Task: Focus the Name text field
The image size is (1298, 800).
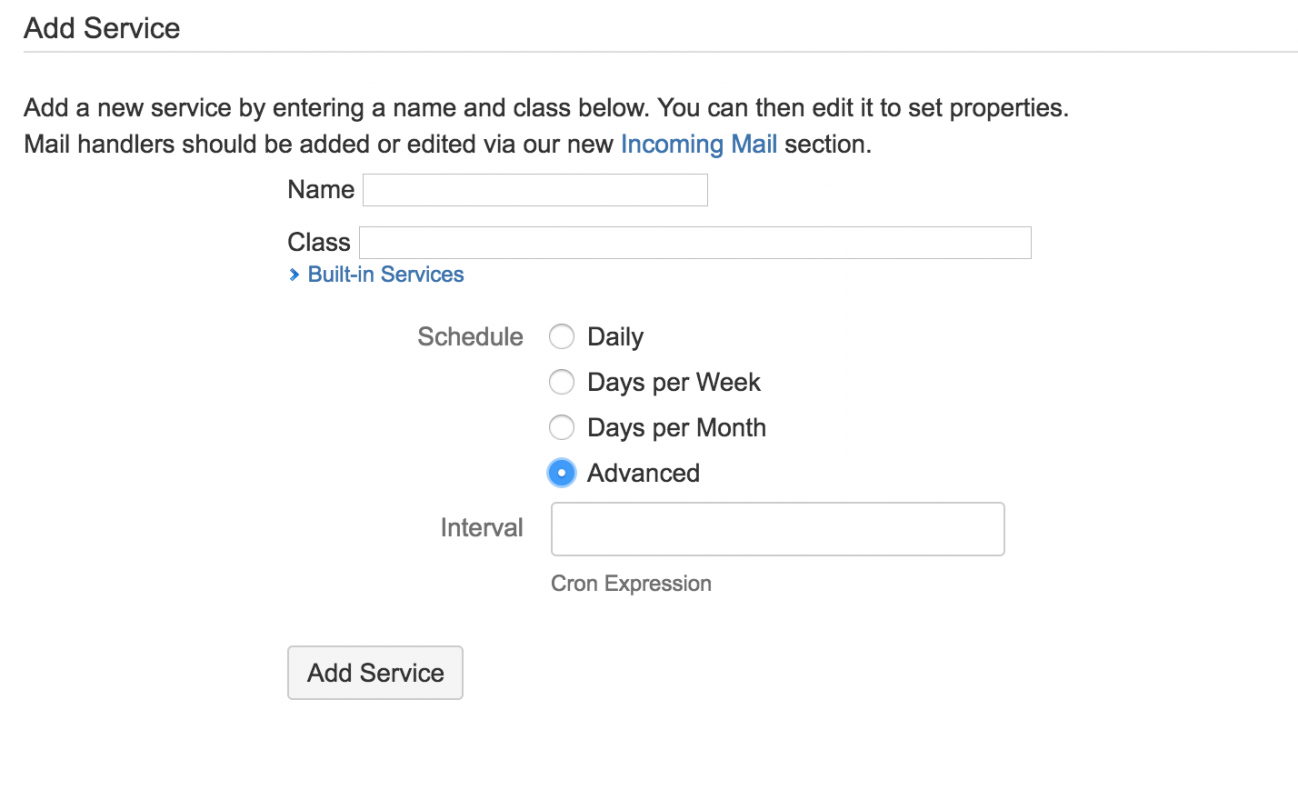Action: click(x=535, y=190)
